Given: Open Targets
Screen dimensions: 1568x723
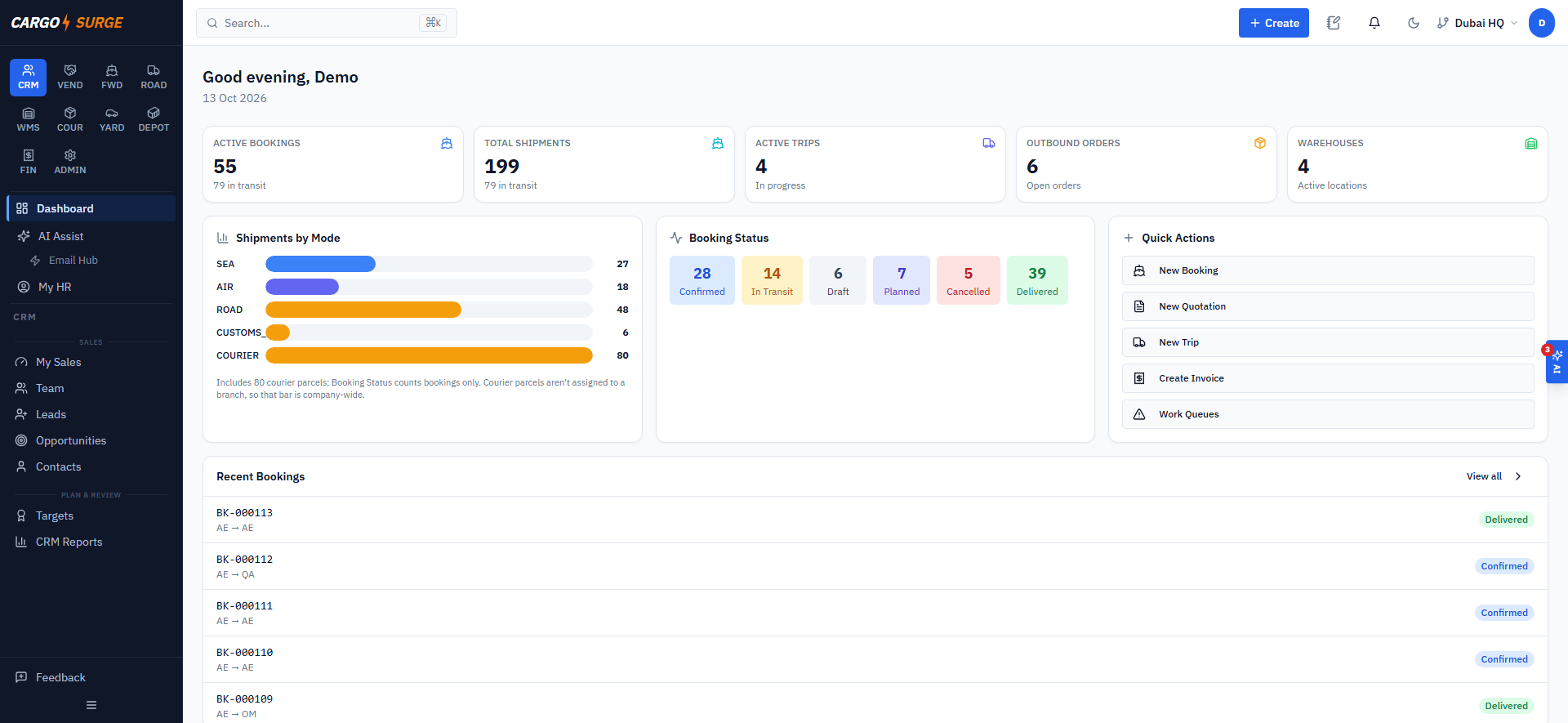Looking at the screenshot, I should tap(91, 515).
